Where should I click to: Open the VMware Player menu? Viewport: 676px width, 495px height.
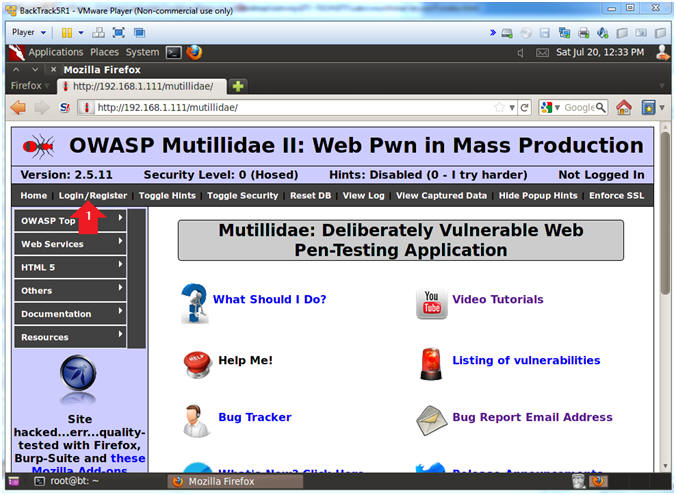(x=28, y=32)
